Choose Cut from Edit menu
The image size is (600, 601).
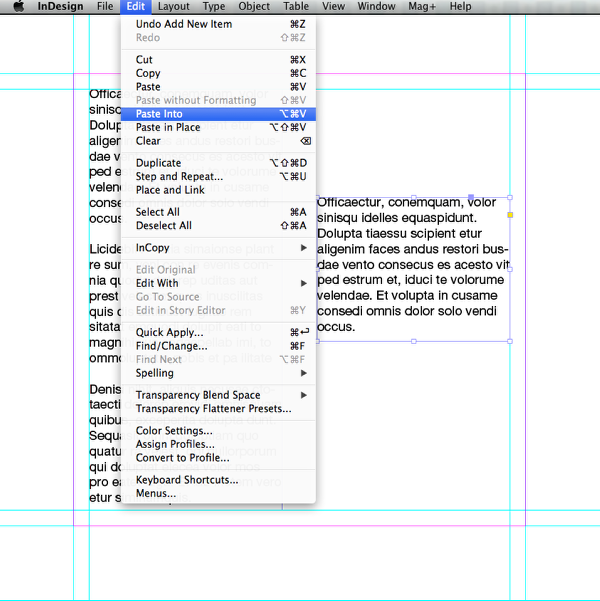tap(218, 60)
